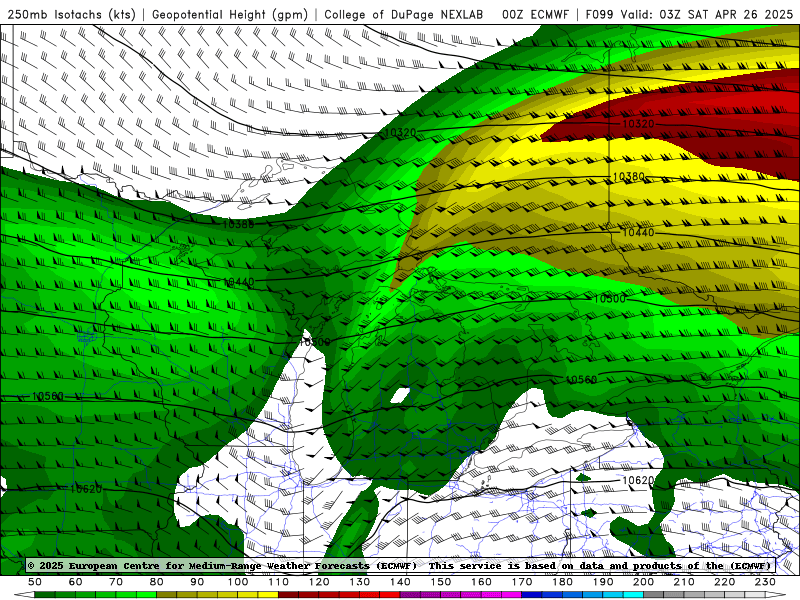Click the 60 label on color scale
Screen dimensions: 800x600
(76, 582)
